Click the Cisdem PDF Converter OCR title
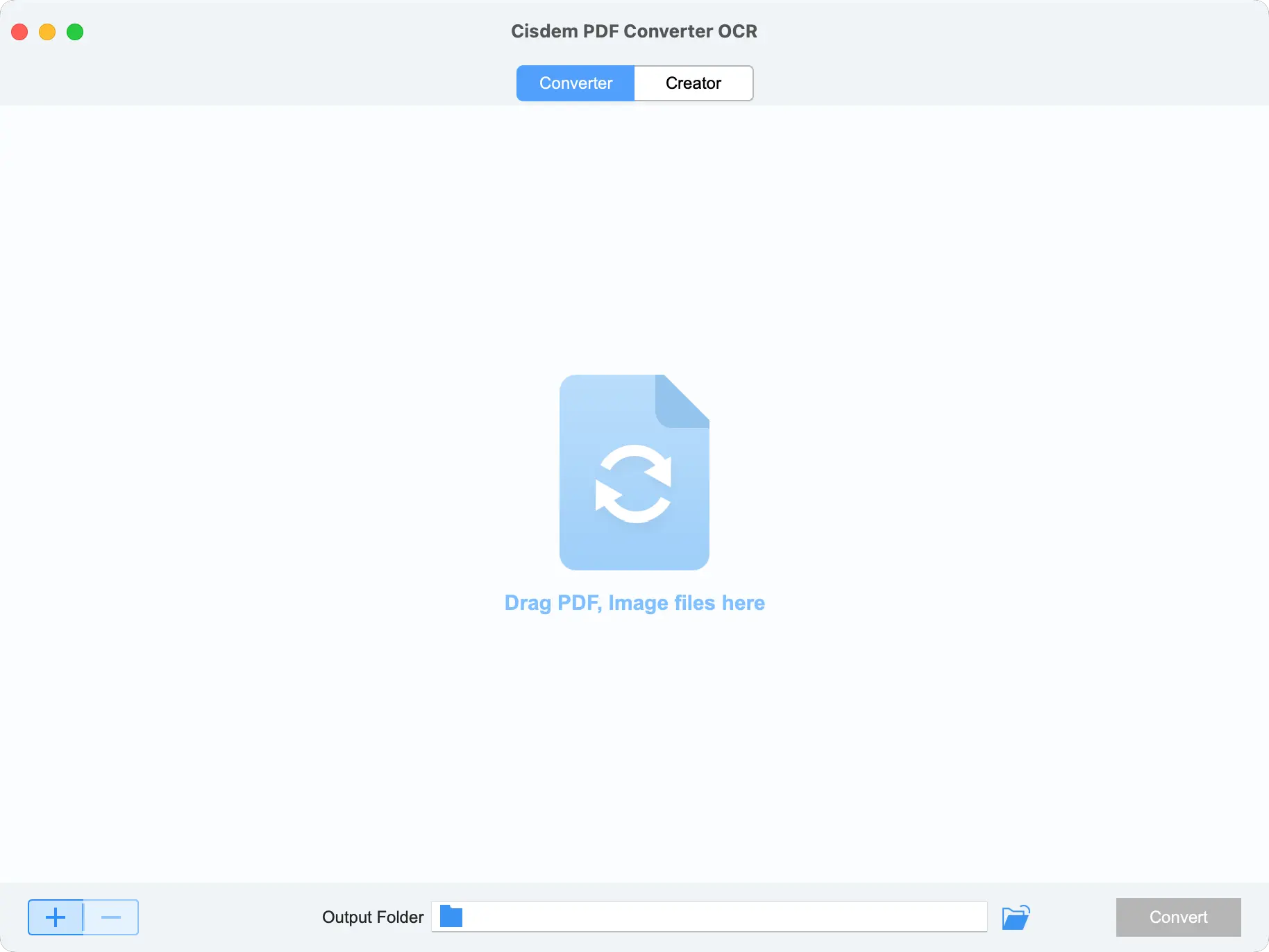Screen dimensions: 1269x952 coord(634,31)
